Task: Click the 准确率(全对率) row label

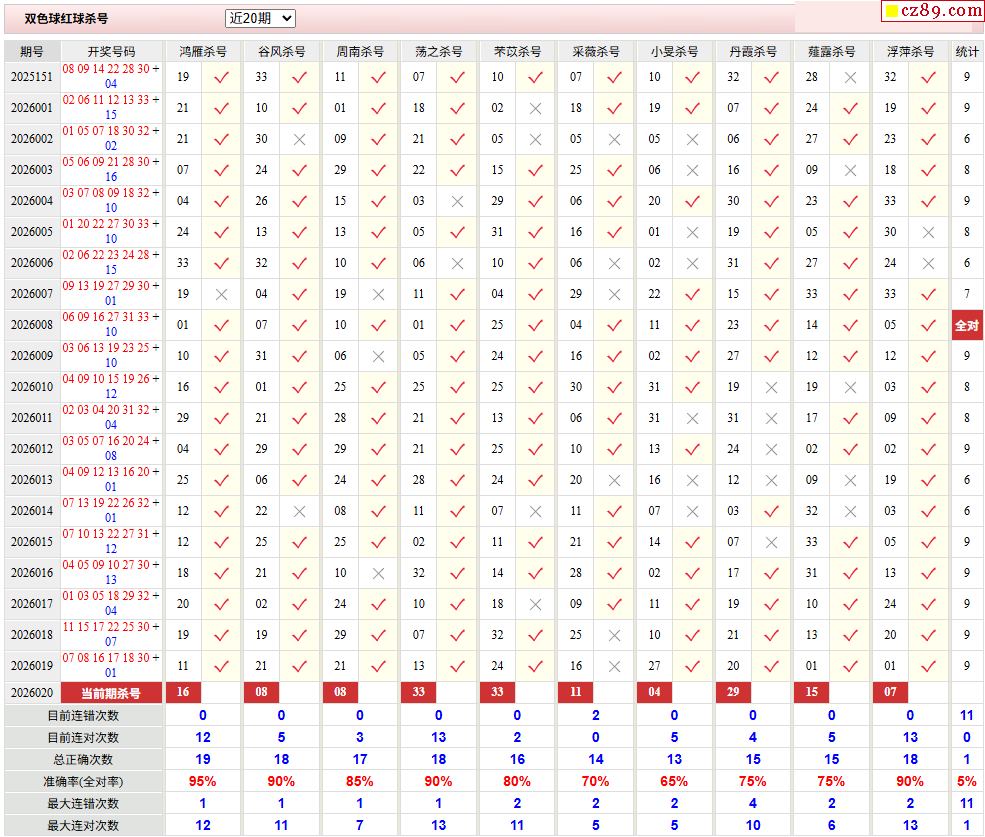Action: (83, 781)
